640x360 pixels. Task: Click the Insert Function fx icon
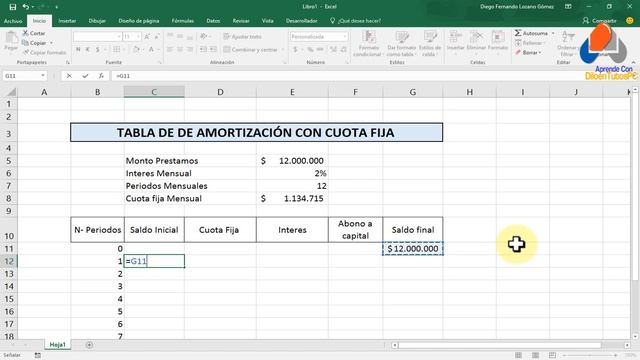(x=101, y=76)
